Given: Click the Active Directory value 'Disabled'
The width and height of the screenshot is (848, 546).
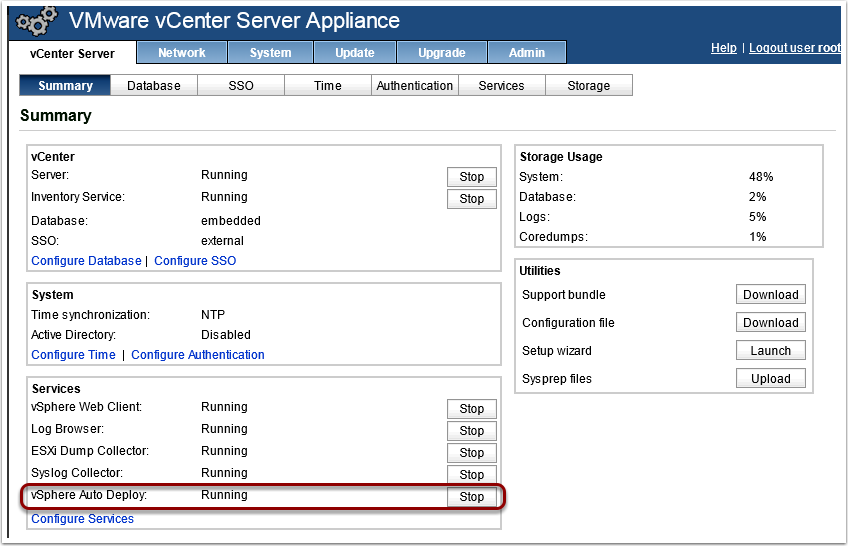Looking at the screenshot, I should point(226,335).
